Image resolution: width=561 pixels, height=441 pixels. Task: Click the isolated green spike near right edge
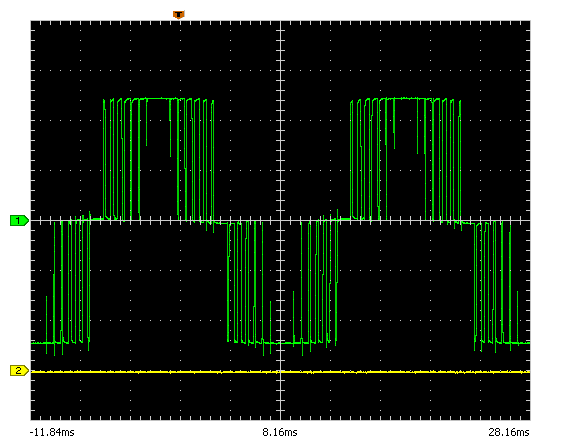click(518, 317)
